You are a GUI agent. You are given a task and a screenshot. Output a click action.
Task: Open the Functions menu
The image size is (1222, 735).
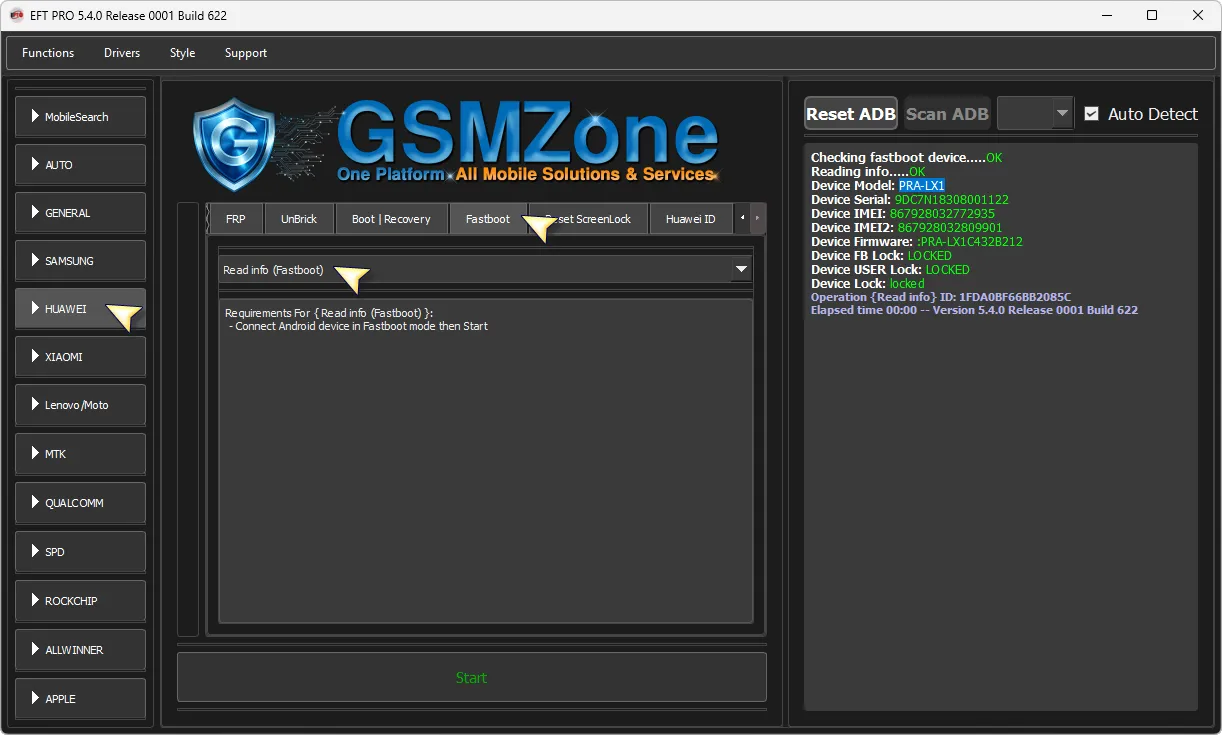pyautogui.click(x=48, y=53)
